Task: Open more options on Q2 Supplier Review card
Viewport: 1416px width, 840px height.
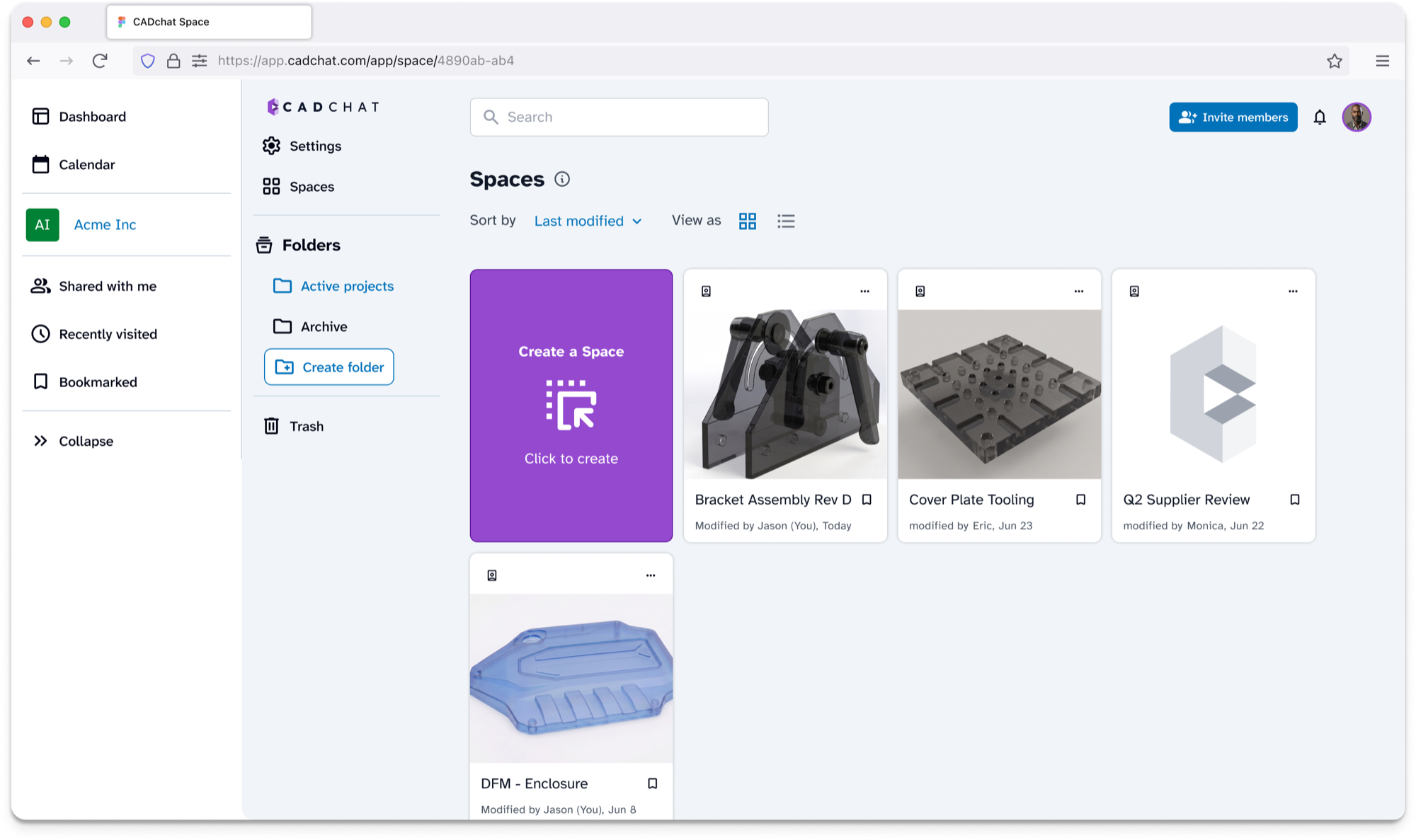Action: click(x=1293, y=291)
